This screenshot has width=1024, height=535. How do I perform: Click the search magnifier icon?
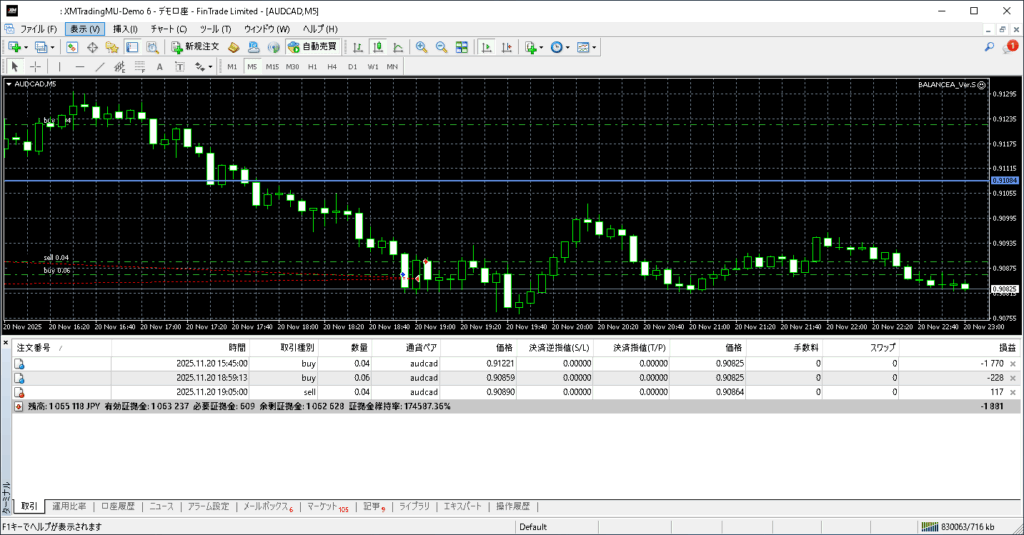click(x=990, y=47)
